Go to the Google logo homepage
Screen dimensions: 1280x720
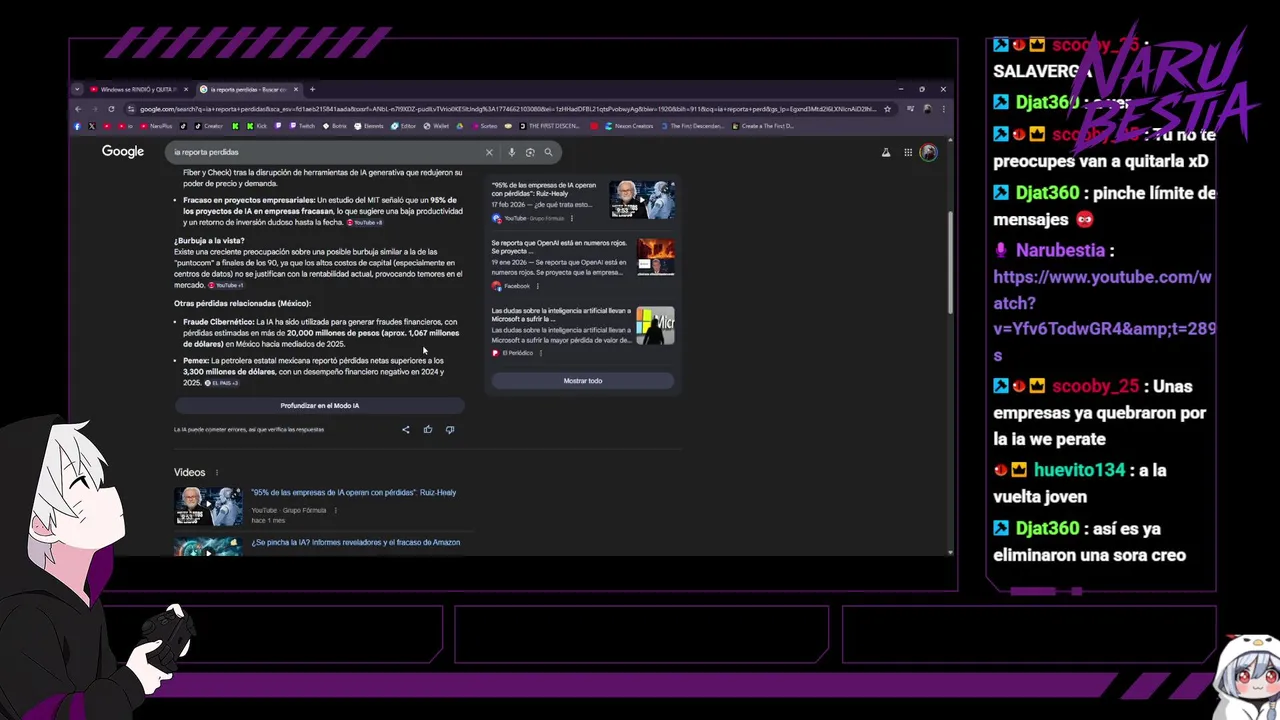click(x=123, y=152)
